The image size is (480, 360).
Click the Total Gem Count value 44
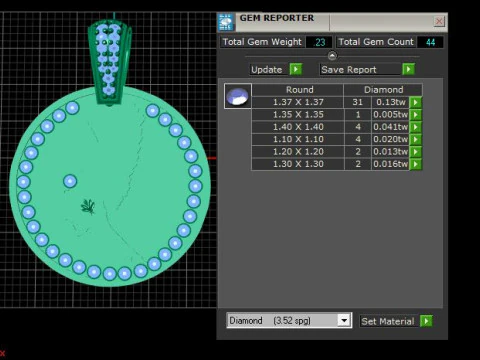[430, 42]
